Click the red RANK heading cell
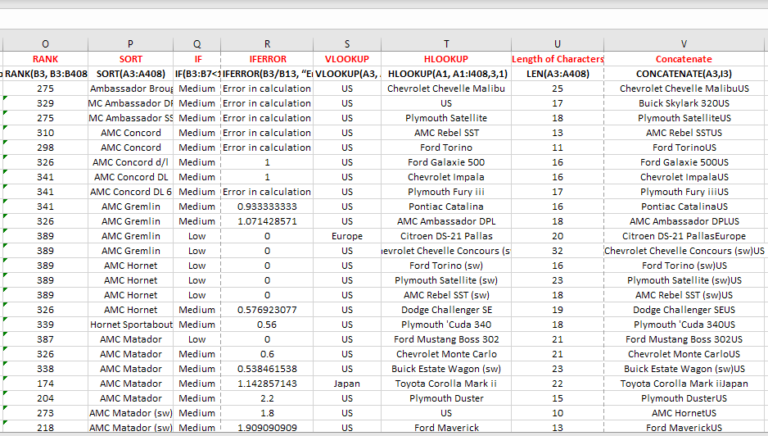This screenshot has height=436, width=768. (46, 59)
